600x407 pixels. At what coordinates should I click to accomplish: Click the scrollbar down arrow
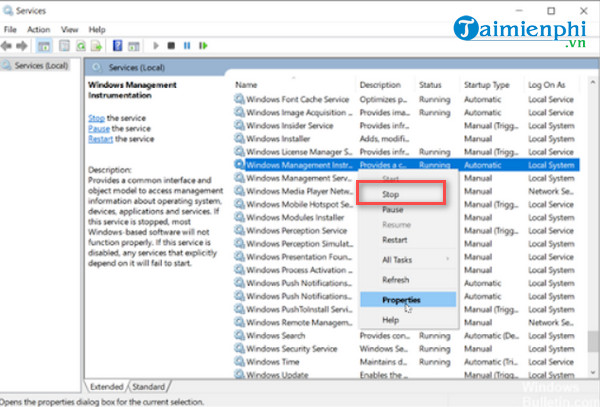click(593, 372)
